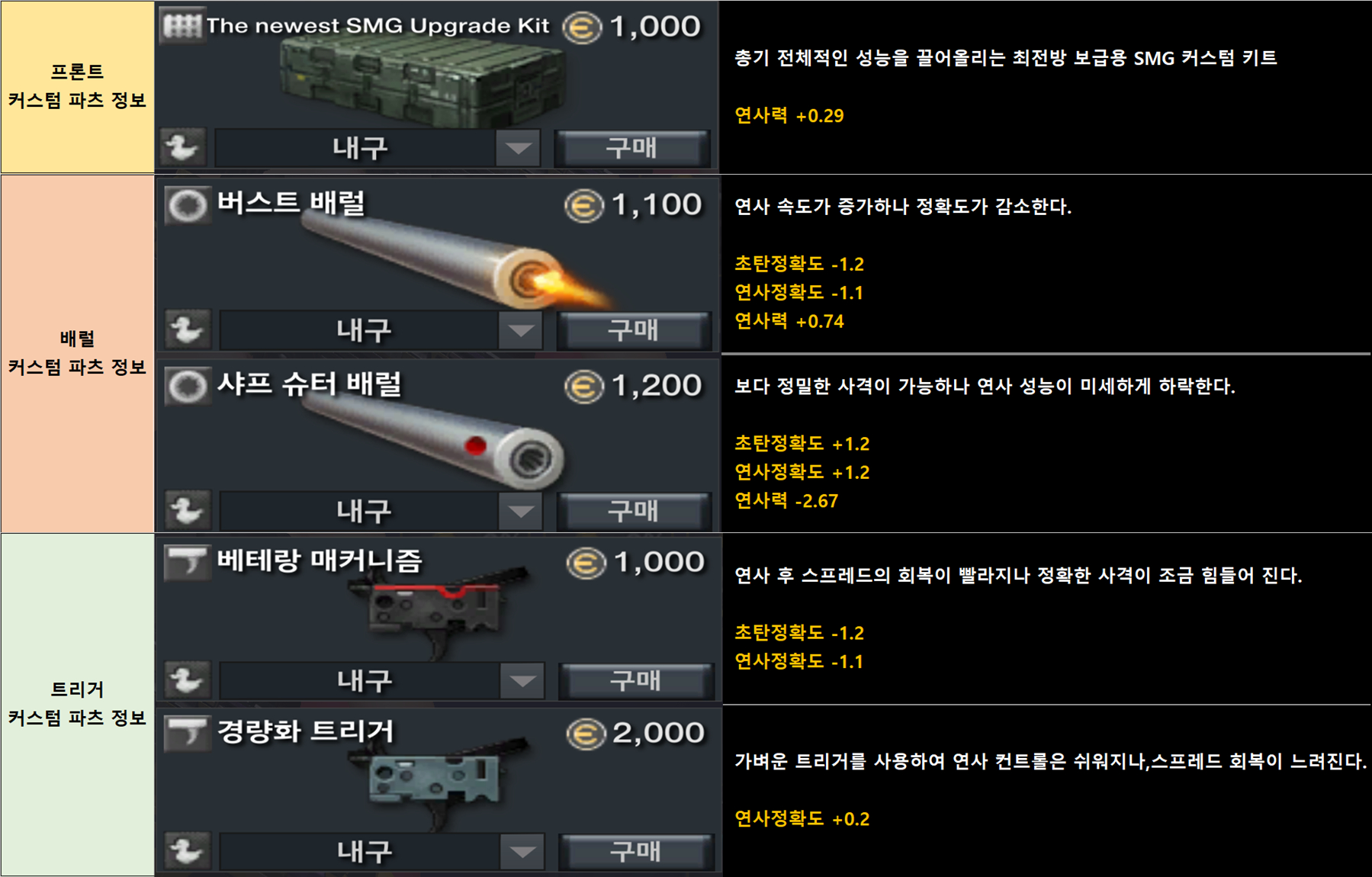This screenshot has width=1372, height=877.
Task: Click barrel category icon beside 버스트 배럴
Action: coord(187,205)
